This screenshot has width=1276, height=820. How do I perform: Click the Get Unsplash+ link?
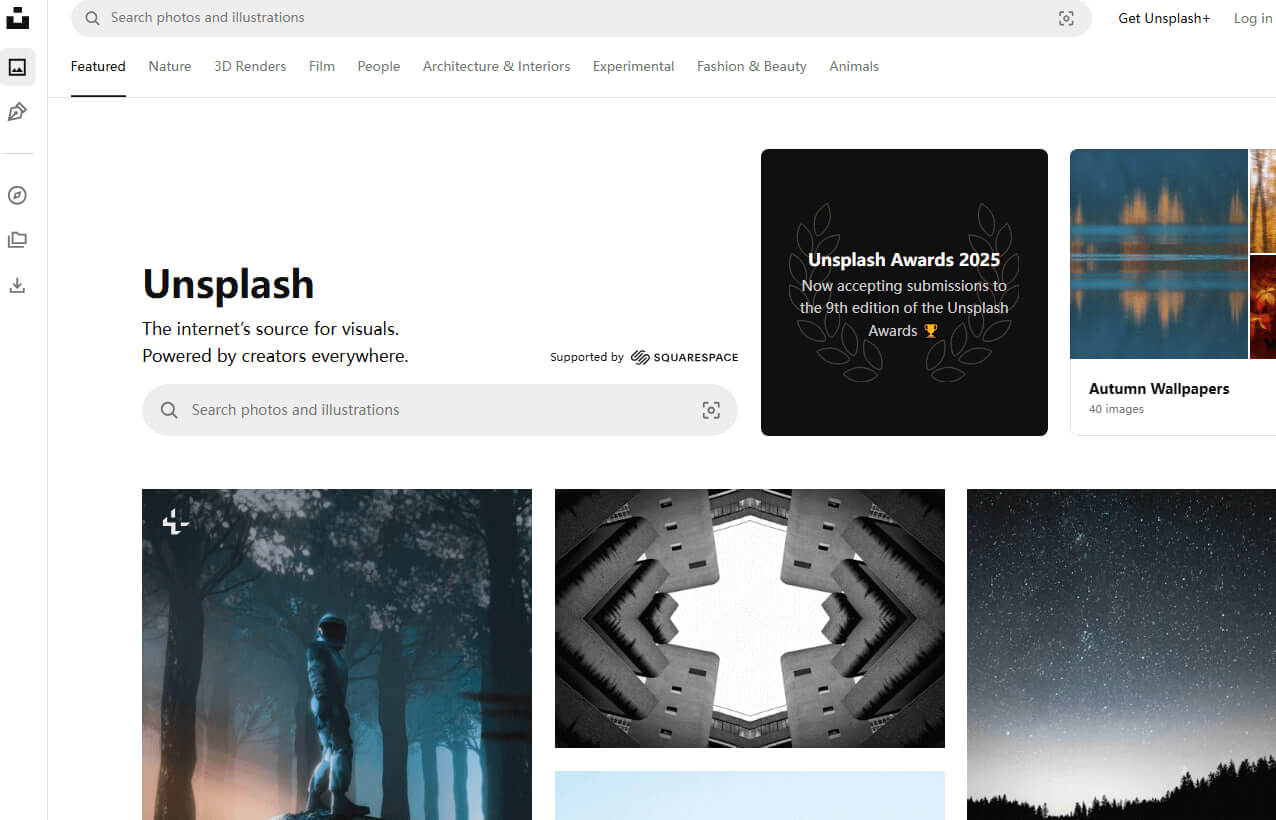point(1164,18)
